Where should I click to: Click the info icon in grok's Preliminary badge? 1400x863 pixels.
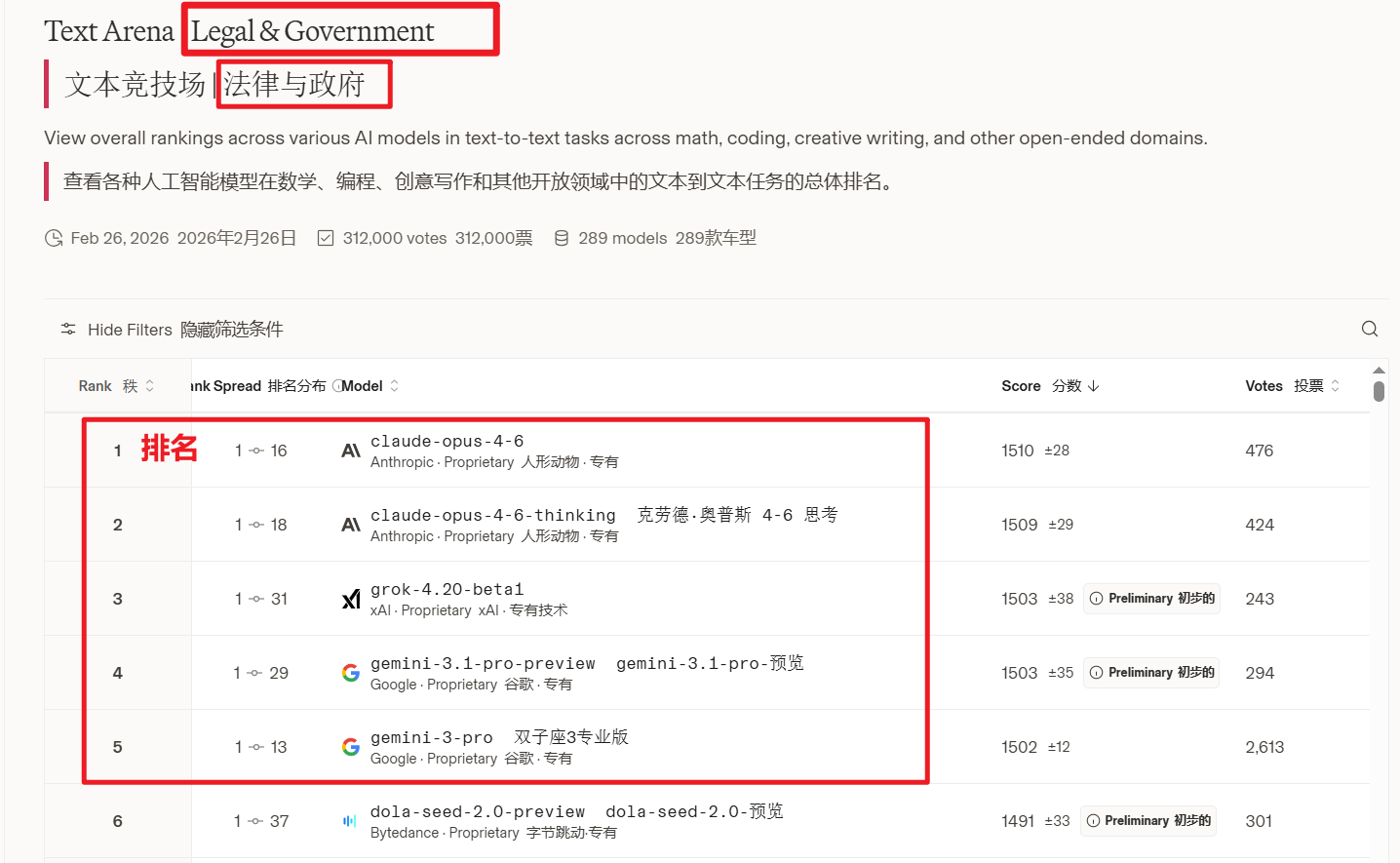coord(1097,599)
